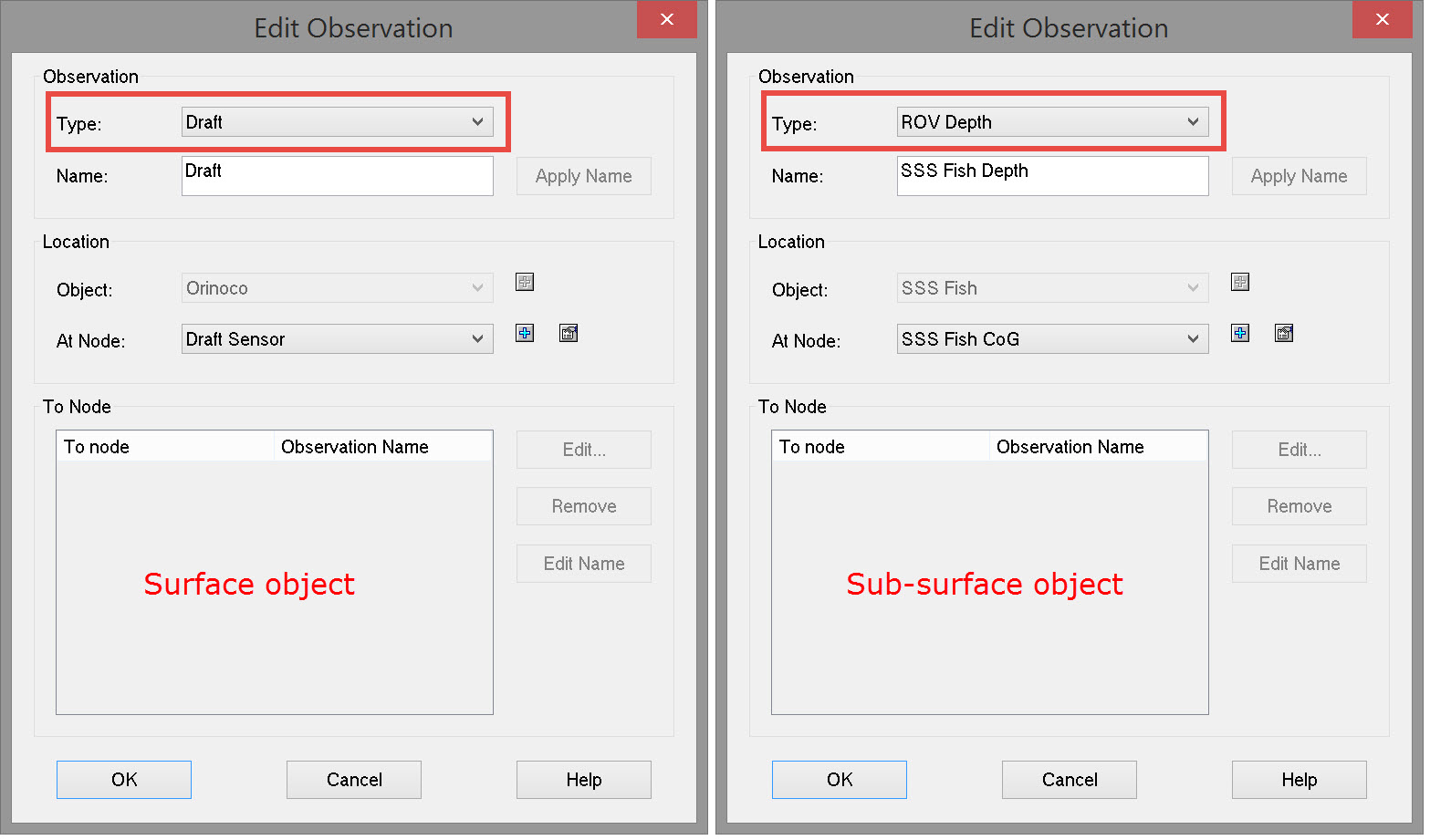Click the Observation Name column header on left

[x=382, y=447]
